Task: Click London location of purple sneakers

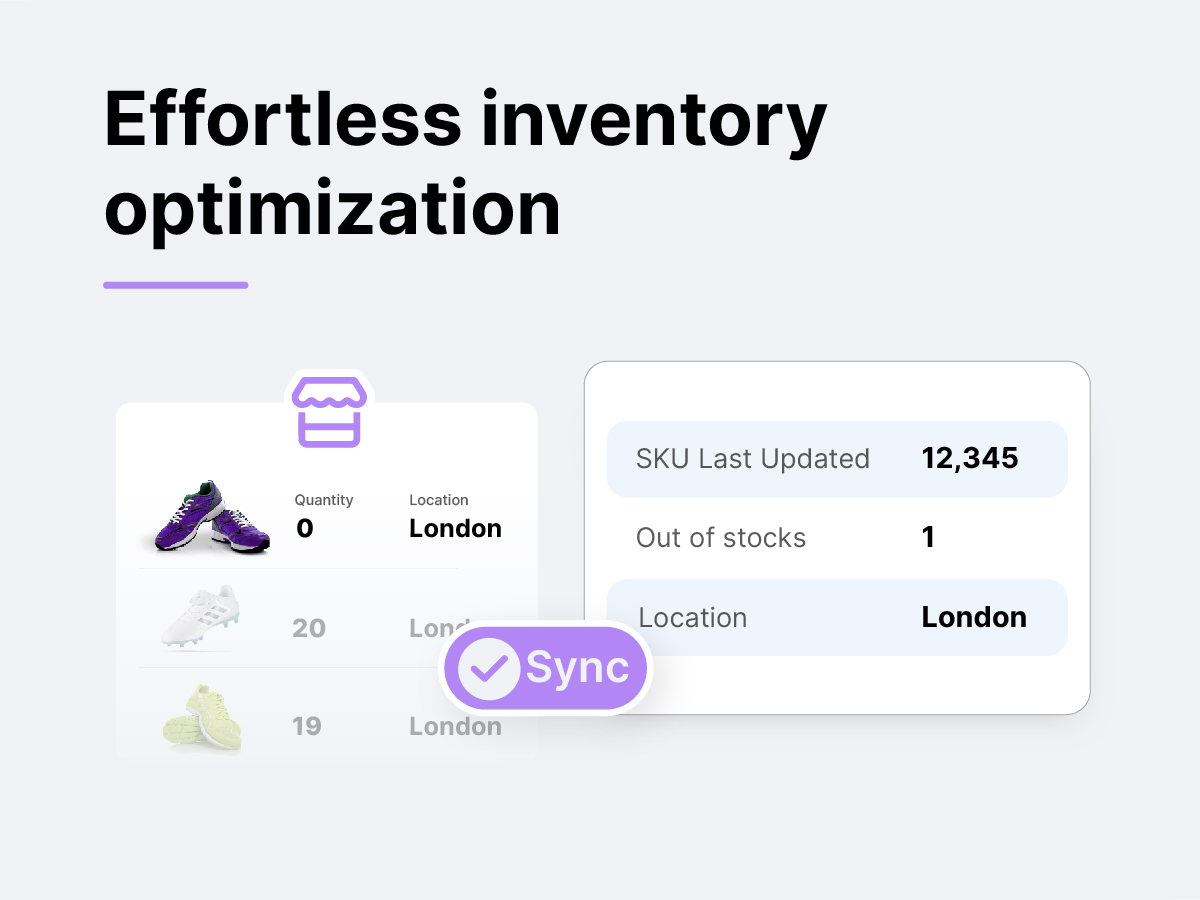Action: pyautogui.click(x=455, y=528)
